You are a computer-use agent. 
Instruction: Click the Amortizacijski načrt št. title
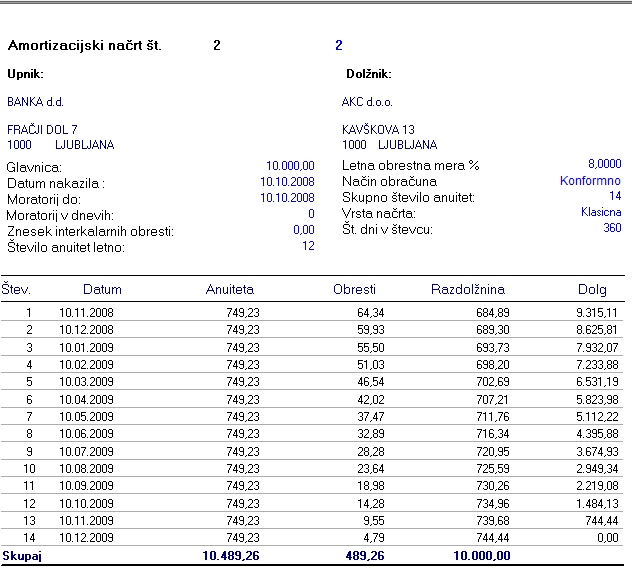tap(84, 46)
